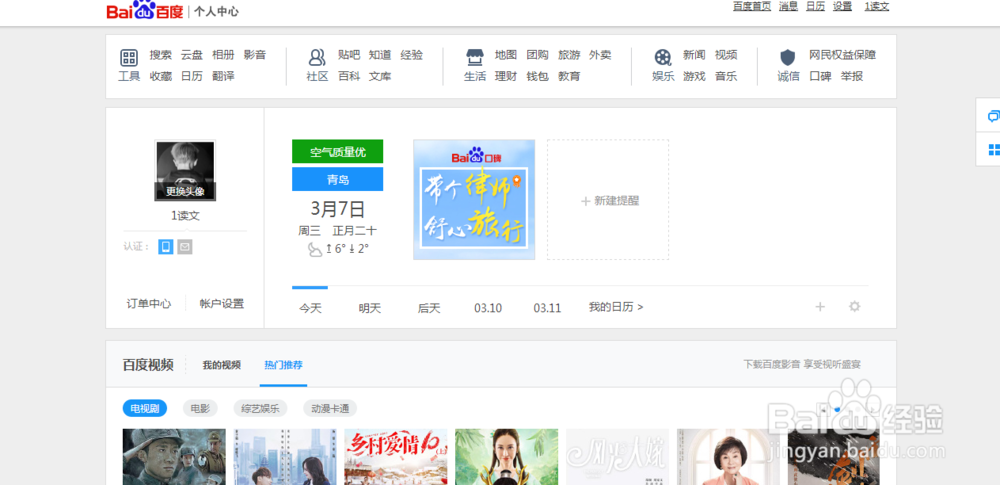Change avatar via 更换头像
This screenshot has width=1000, height=485.
click(x=185, y=191)
